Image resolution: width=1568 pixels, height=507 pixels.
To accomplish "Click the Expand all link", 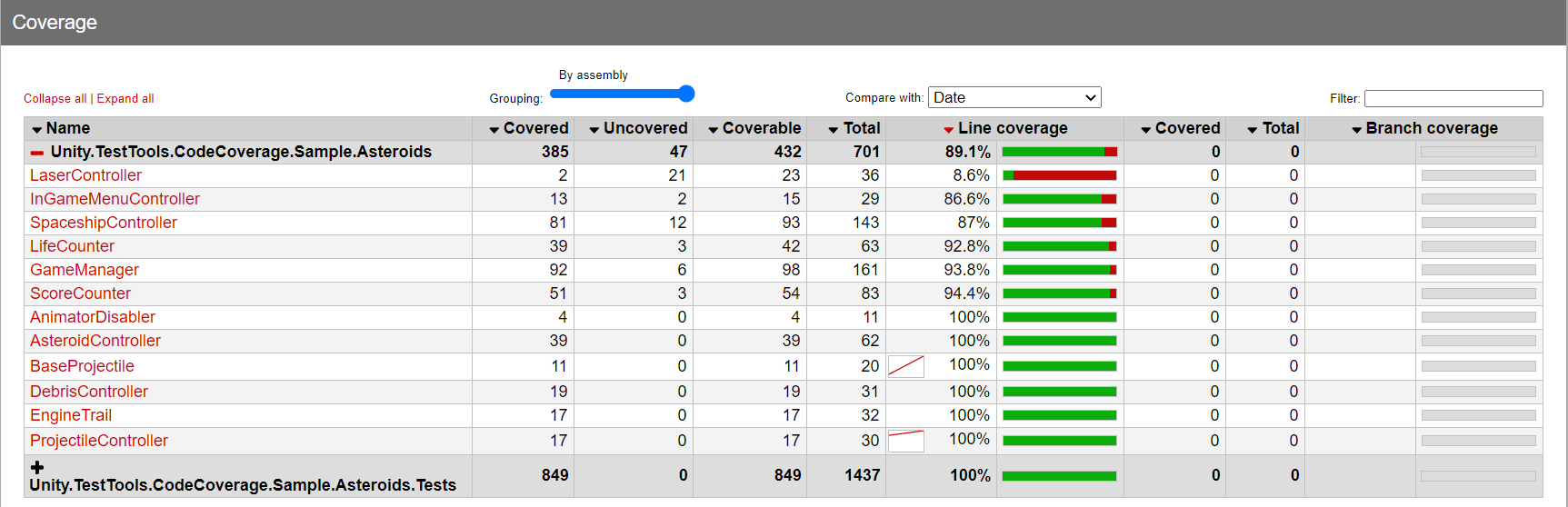I will coord(125,98).
